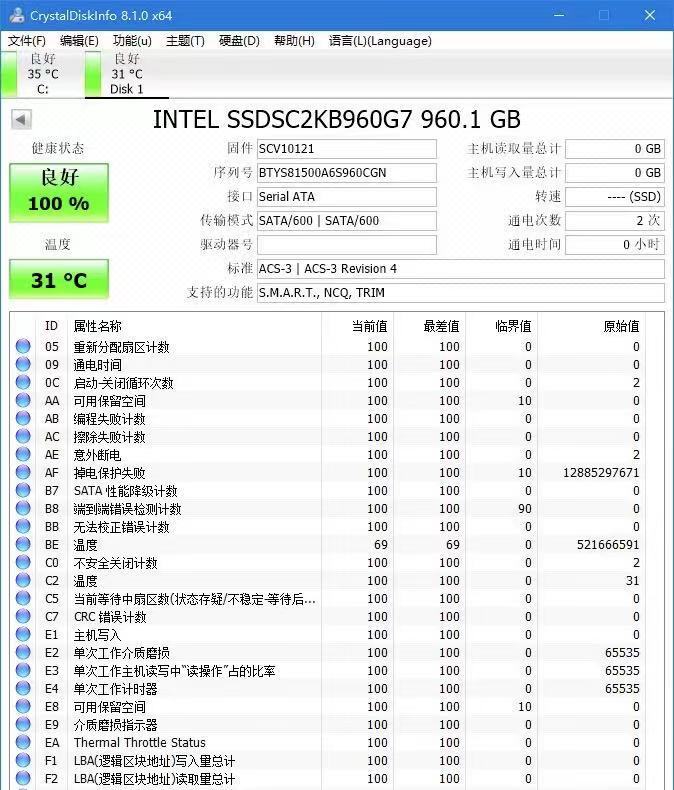Click status orb for attribute C0

tap(23, 562)
